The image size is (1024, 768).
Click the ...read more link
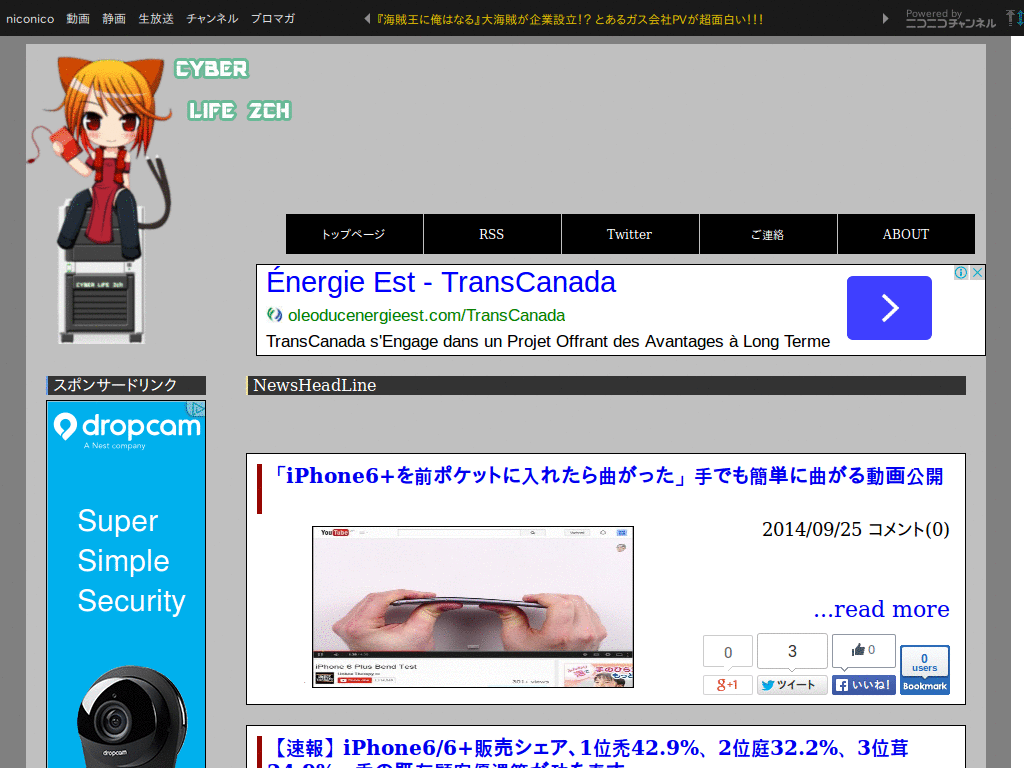pyautogui.click(x=883, y=609)
